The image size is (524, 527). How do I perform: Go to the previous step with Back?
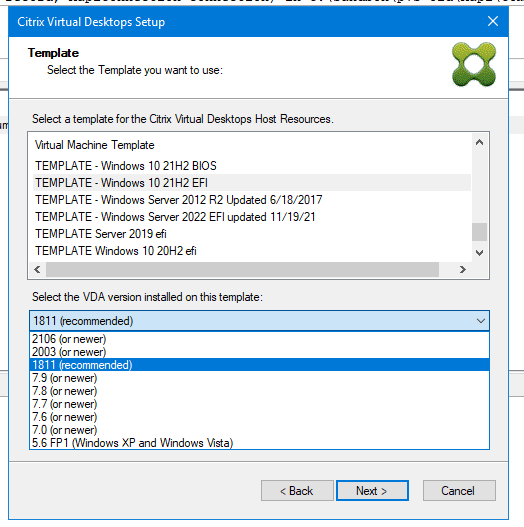pos(297,491)
